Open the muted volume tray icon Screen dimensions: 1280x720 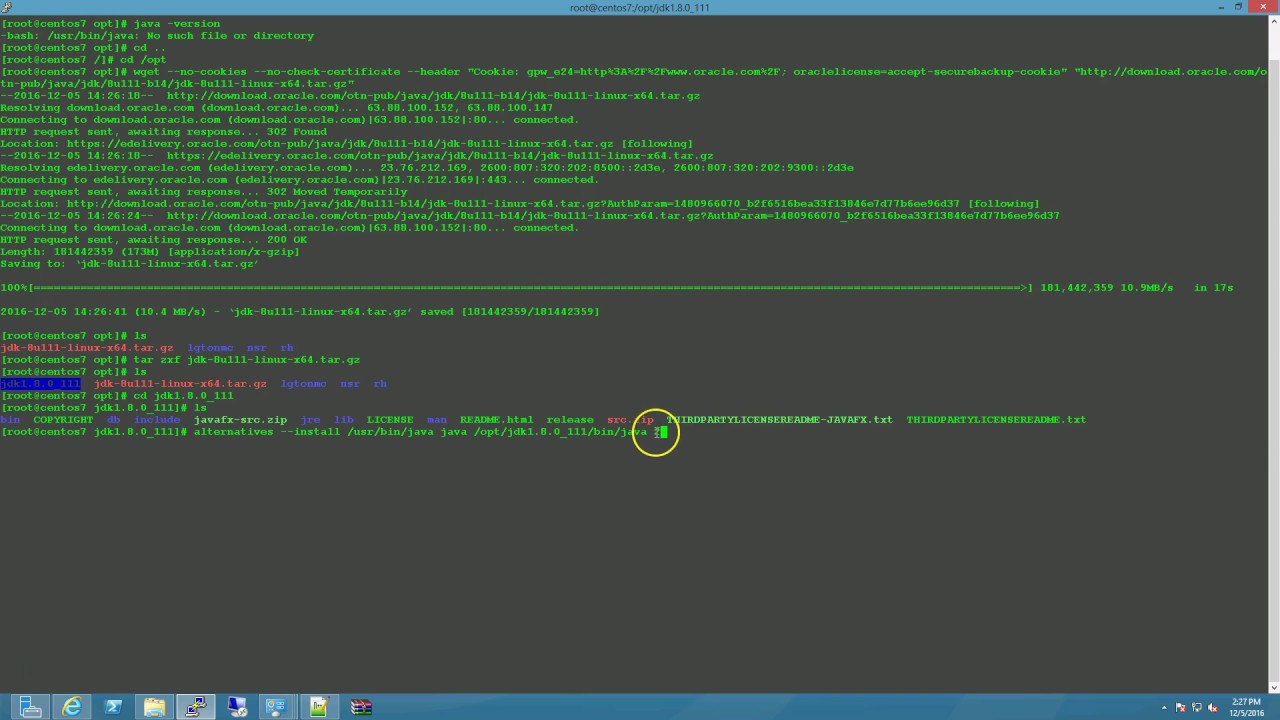(x=1213, y=708)
